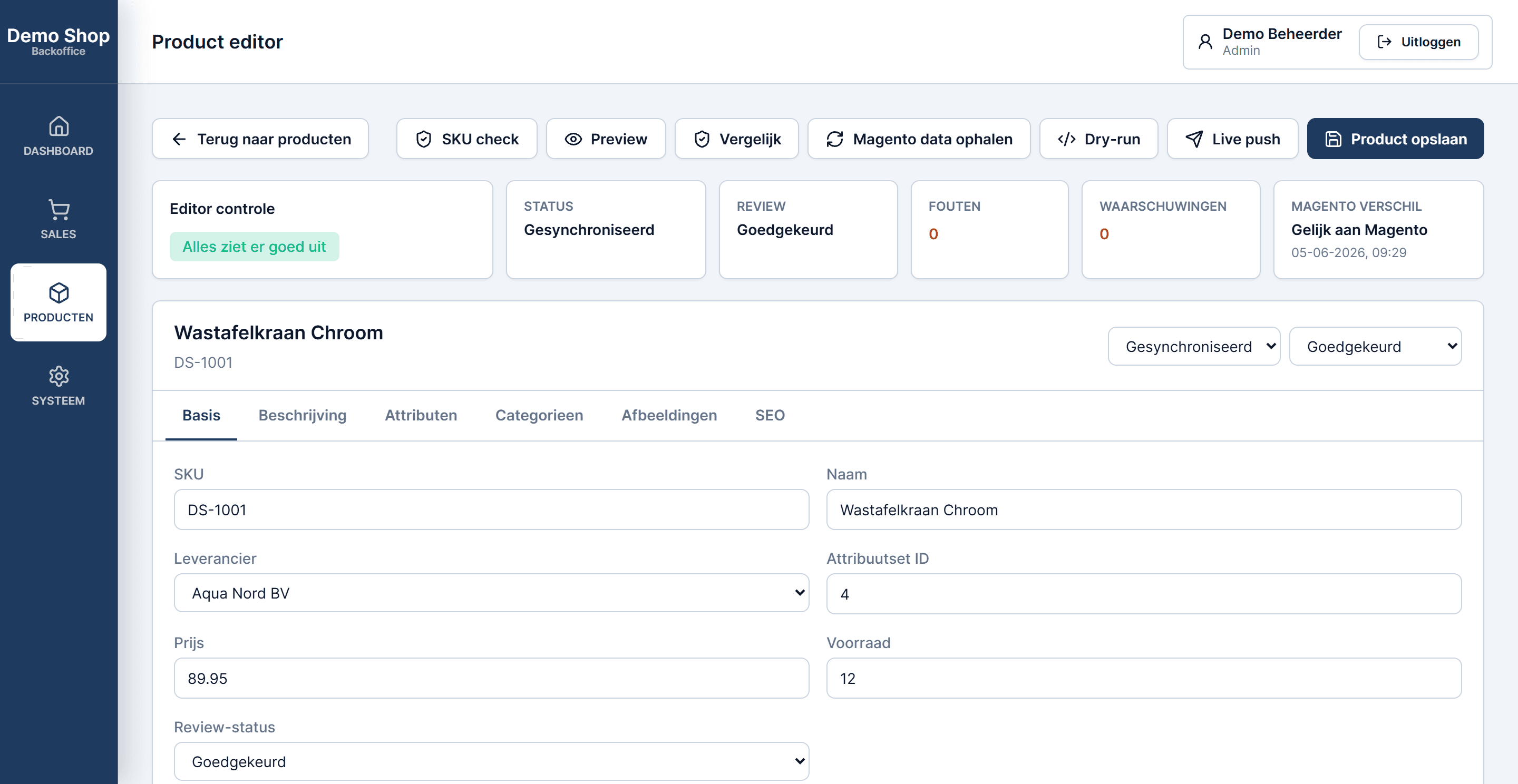Viewport: 1518px width, 784px height.
Task: Click the Demo Beheerder user name
Action: click(1282, 34)
